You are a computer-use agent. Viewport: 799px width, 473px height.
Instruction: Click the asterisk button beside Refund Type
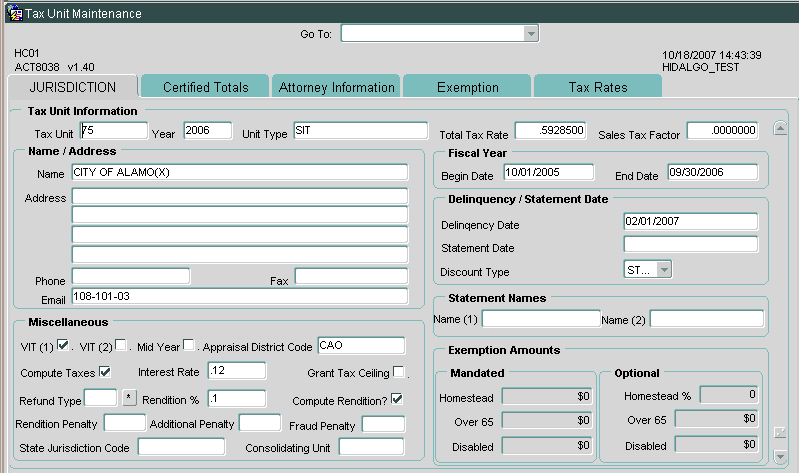coord(129,398)
